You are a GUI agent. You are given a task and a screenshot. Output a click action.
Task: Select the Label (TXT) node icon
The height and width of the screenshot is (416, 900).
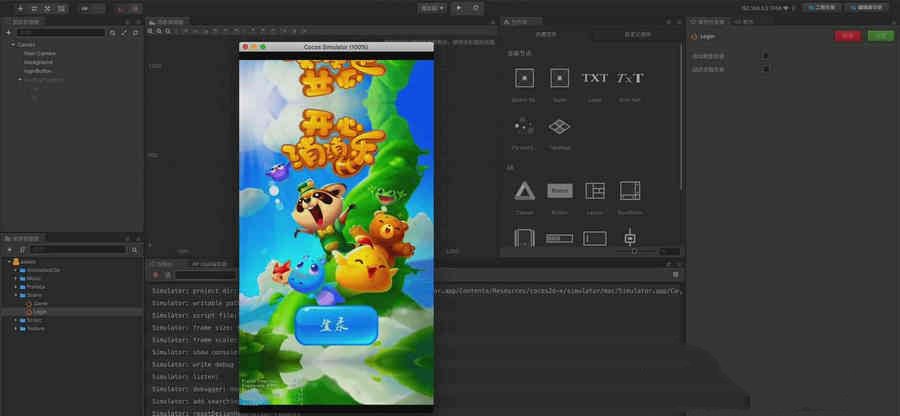pyautogui.click(x=595, y=78)
